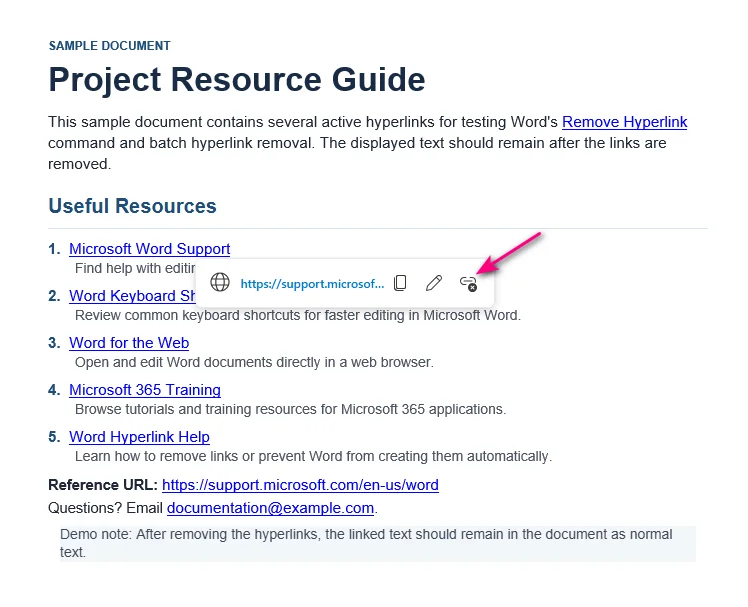
Task: Open the https://support.microsof... popup URL
Action: pos(312,284)
